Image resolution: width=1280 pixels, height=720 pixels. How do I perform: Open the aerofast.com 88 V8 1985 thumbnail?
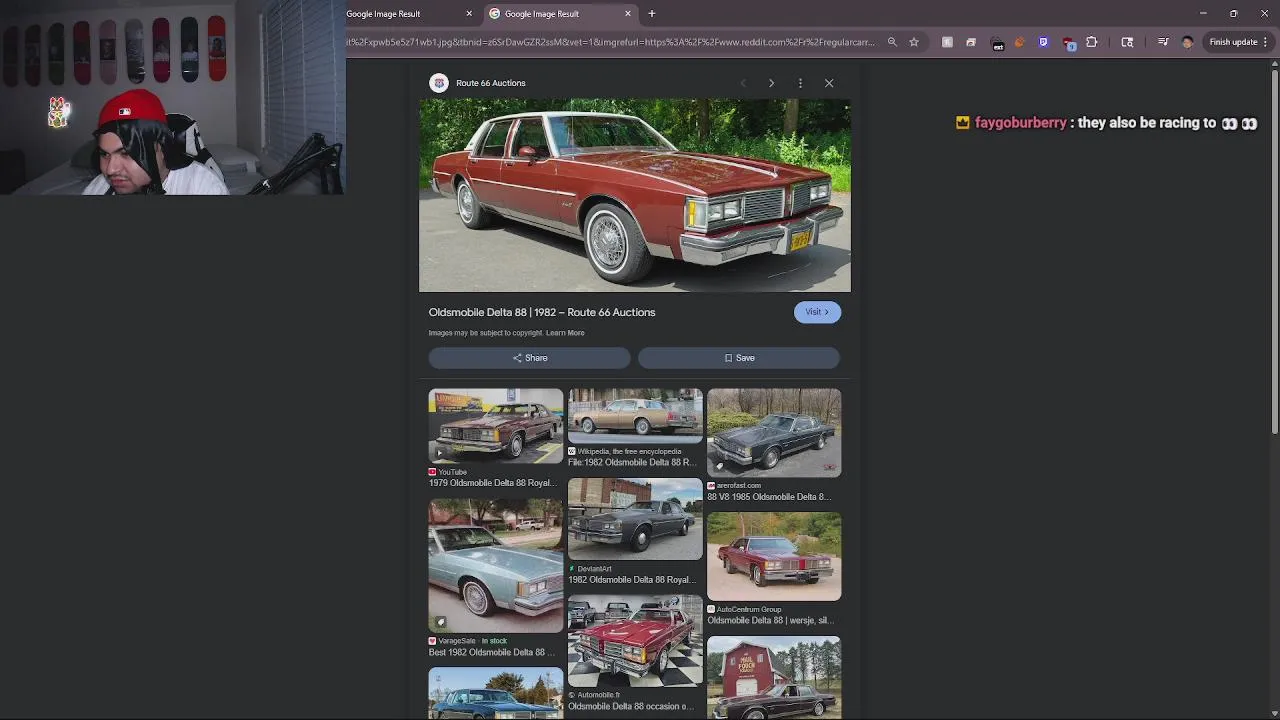(x=774, y=433)
